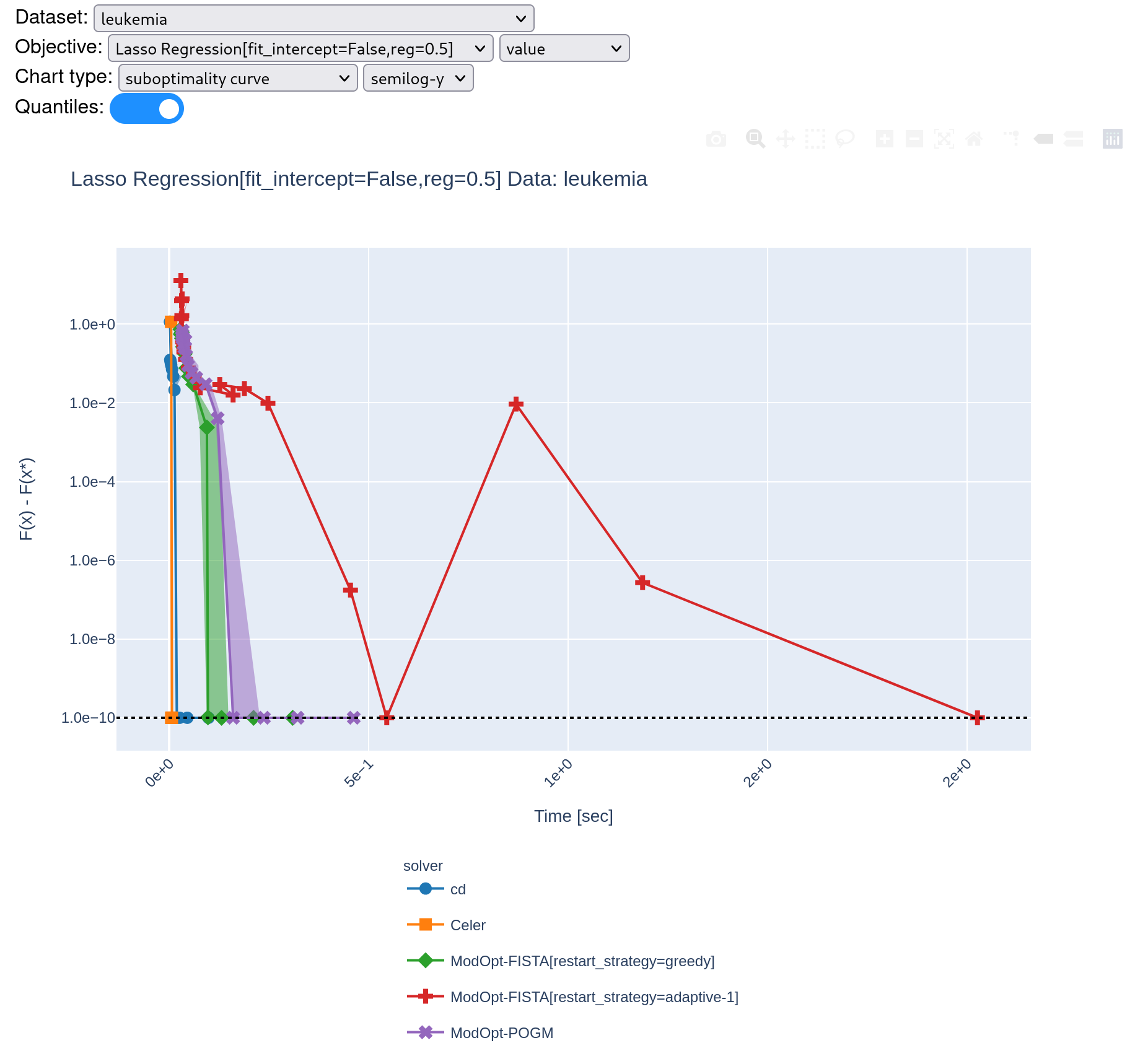
Task: Click the 5e−1 x-axis tick label
Action: (359, 773)
